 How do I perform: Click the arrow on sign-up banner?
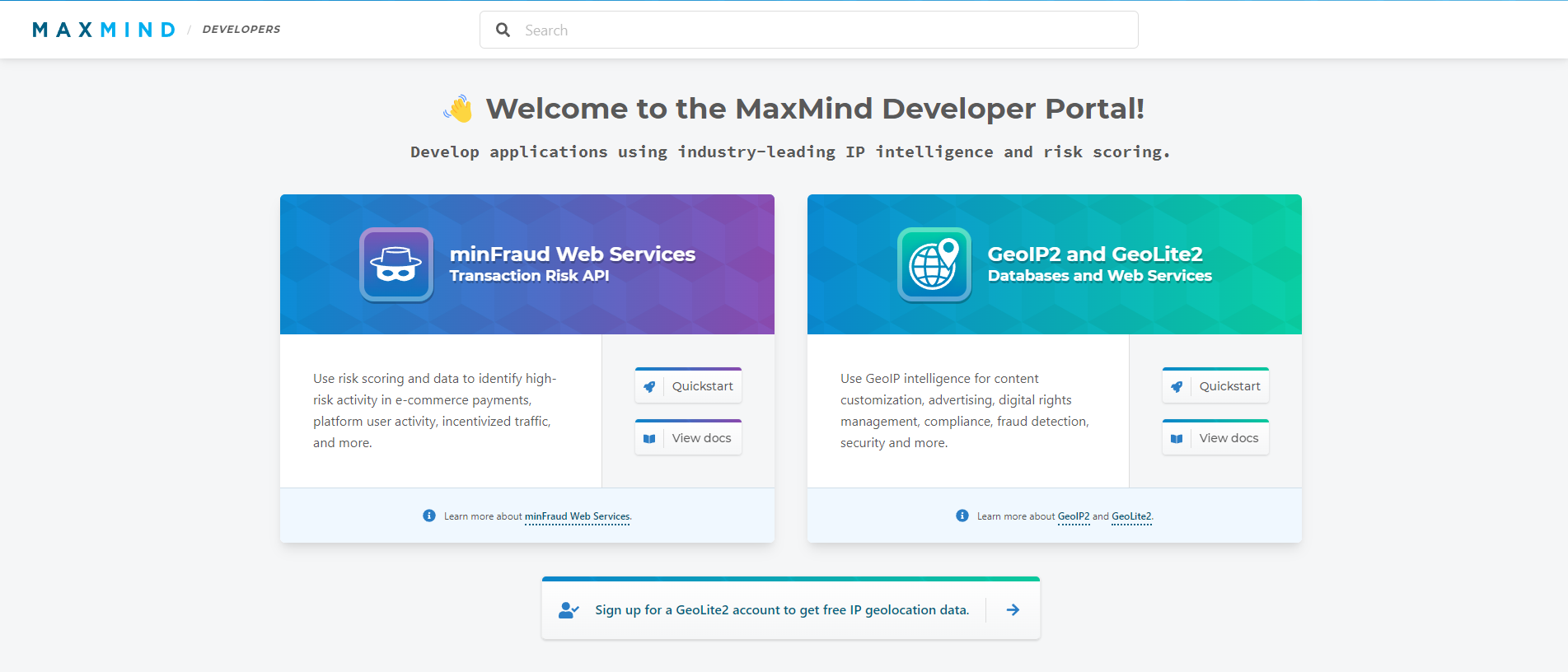1013,609
